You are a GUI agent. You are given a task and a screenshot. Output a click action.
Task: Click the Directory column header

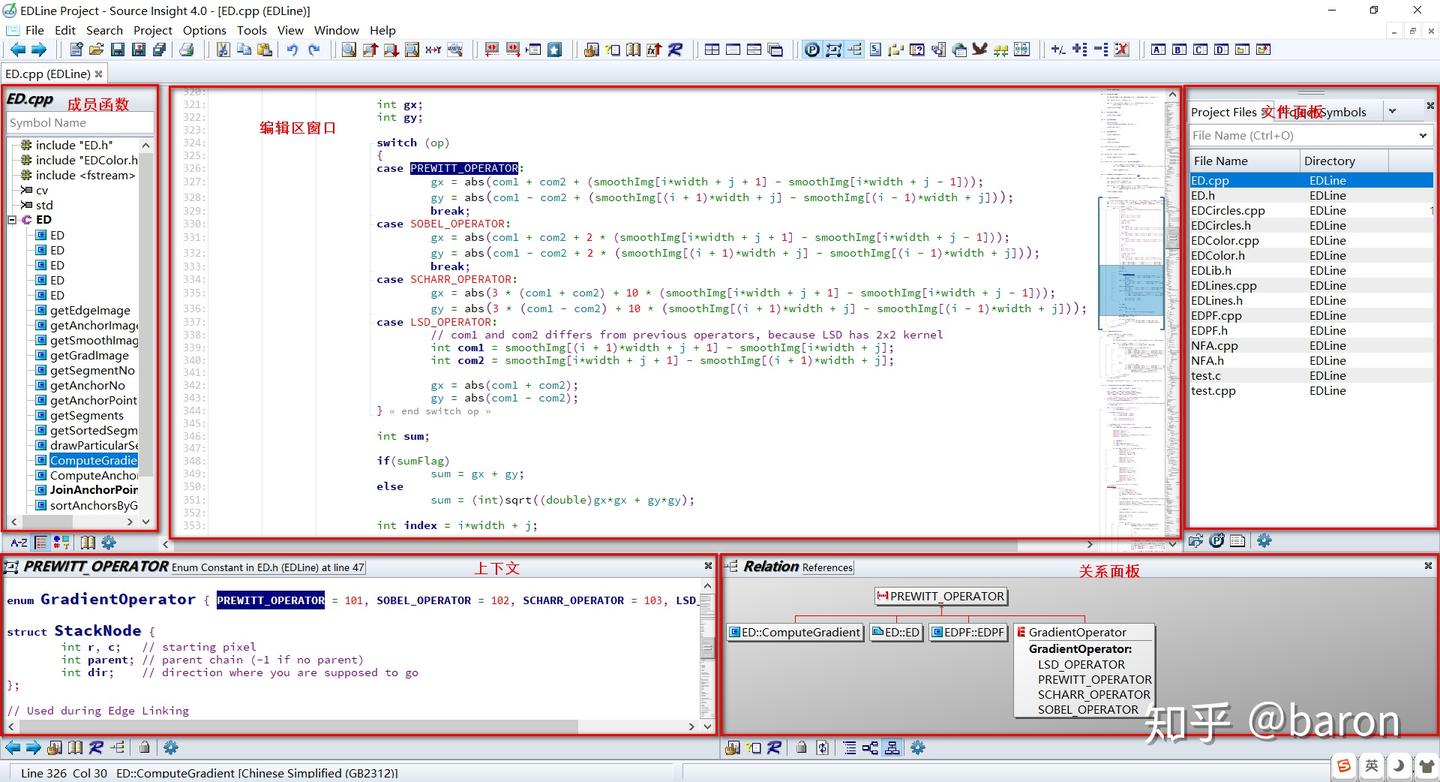click(1329, 161)
